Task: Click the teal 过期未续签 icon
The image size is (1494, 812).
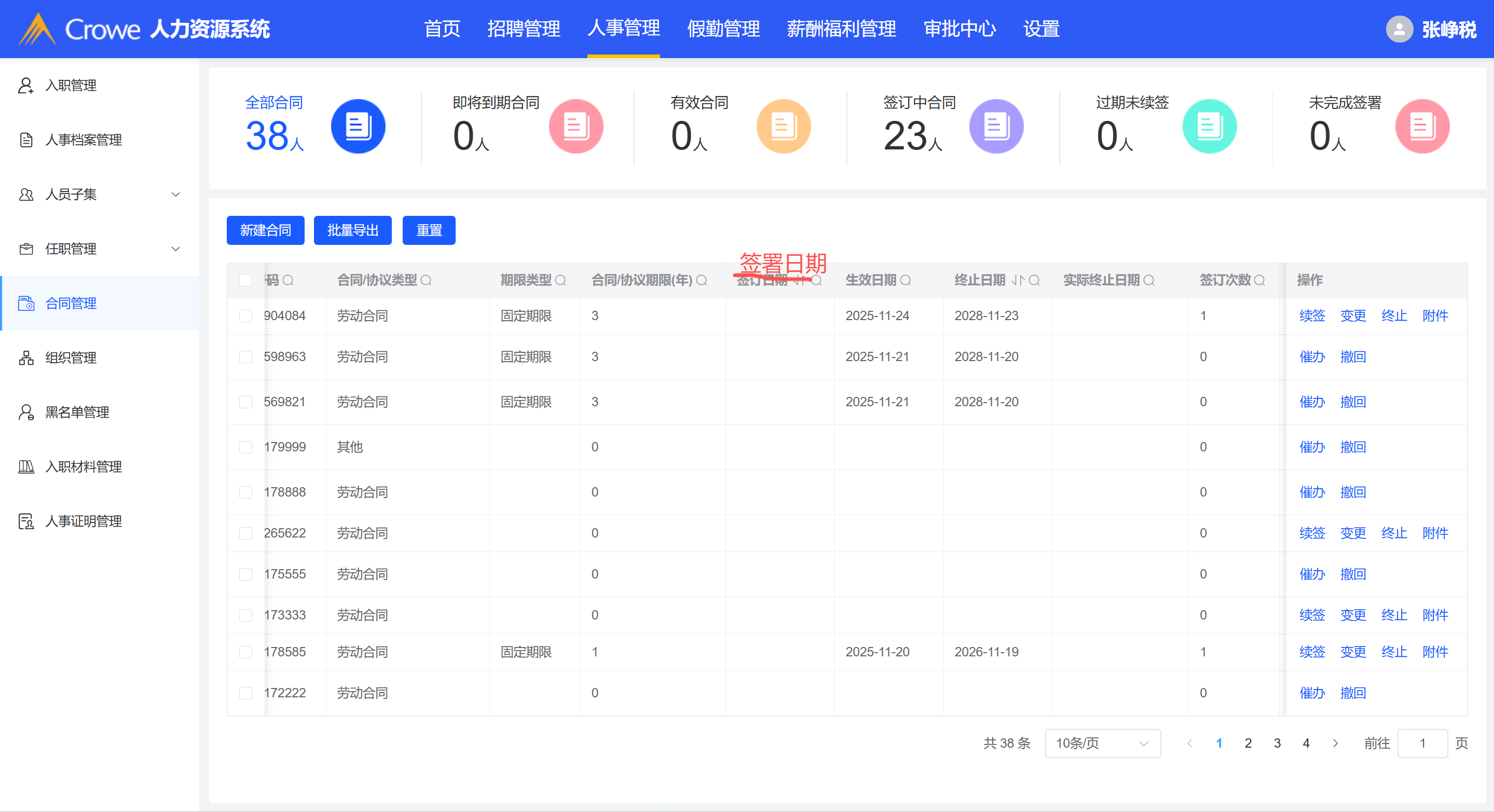Action: click(x=1209, y=127)
